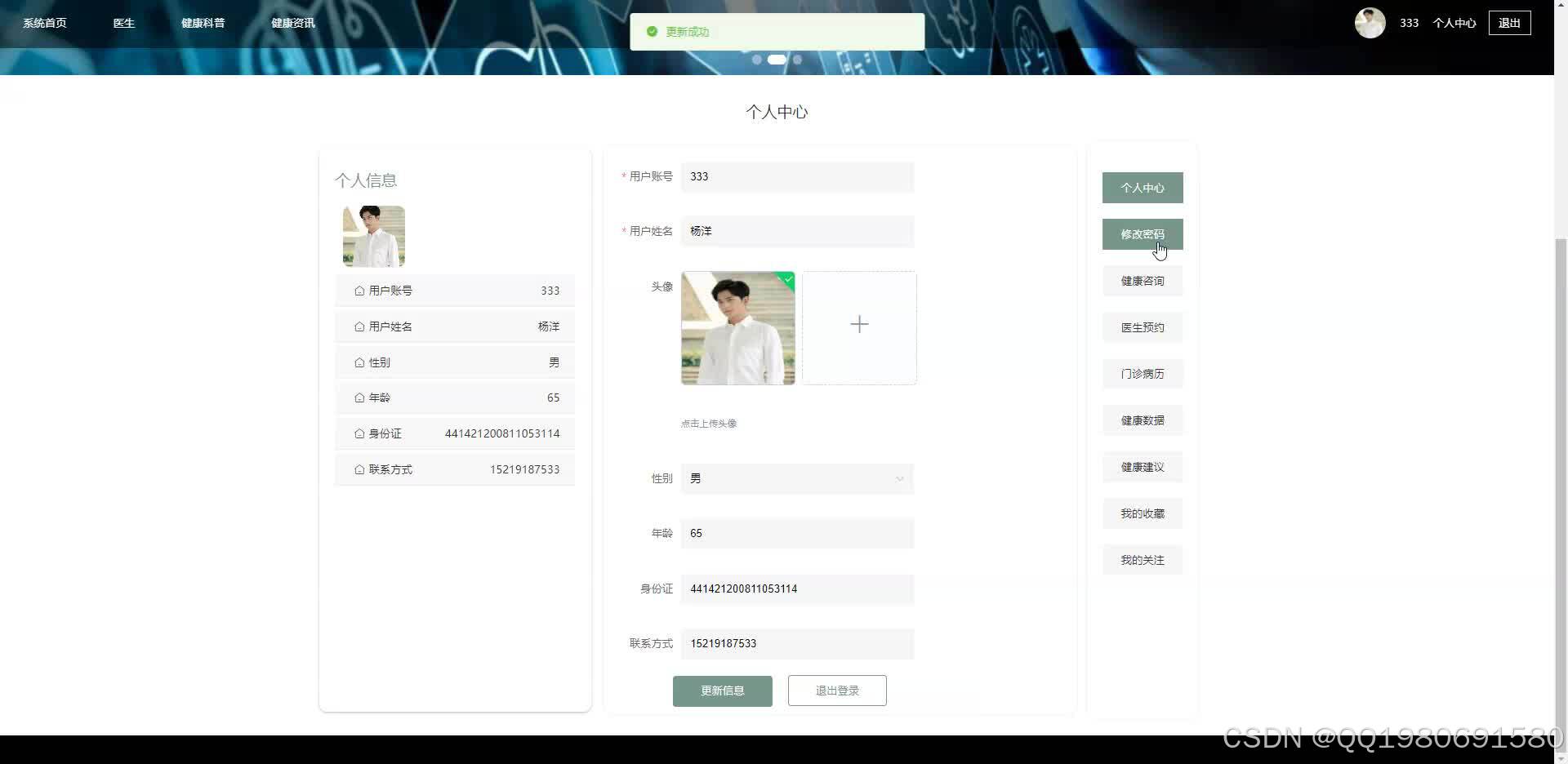Click the home icon beside 用户账号 row

pos(359,291)
